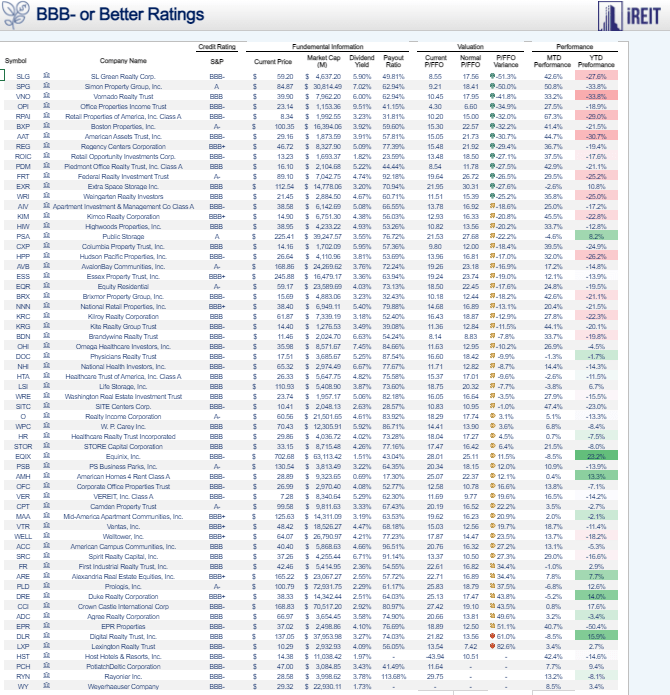Click the BBB- or Better Ratings title
Screen dimensions: 670x695
tap(120, 14)
